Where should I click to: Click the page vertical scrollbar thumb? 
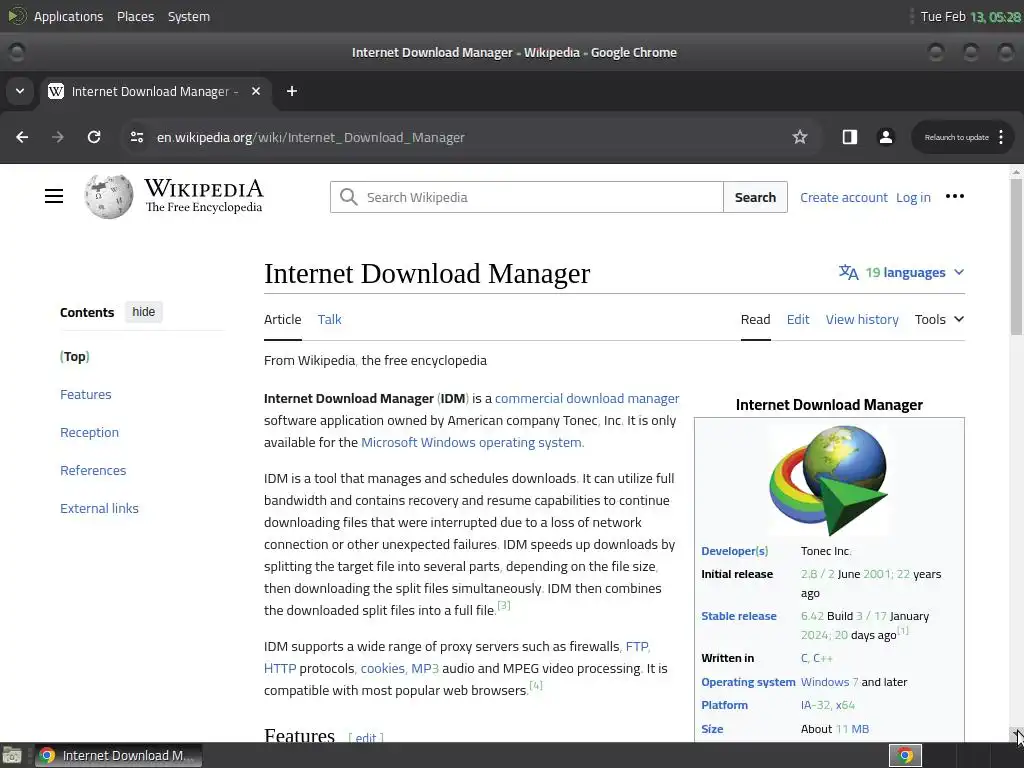(1016, 257)
